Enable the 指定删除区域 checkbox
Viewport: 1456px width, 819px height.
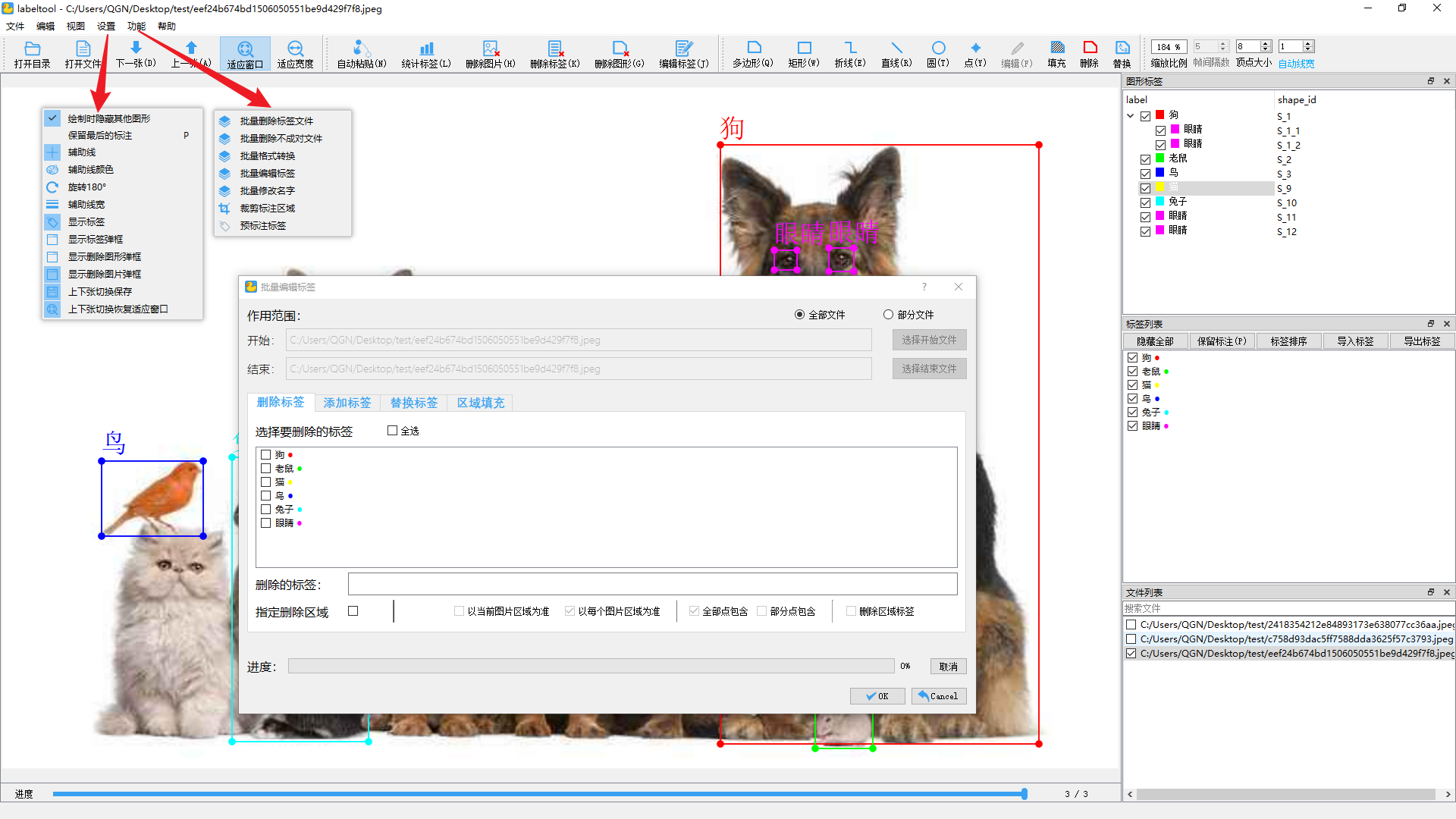point(353,611)
